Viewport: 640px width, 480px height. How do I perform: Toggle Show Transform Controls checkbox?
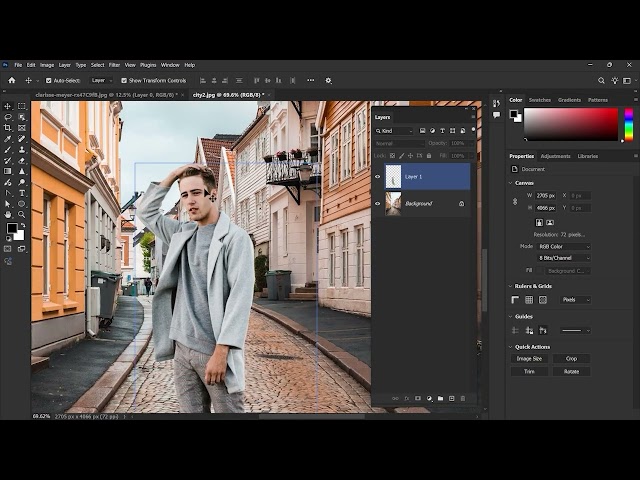(x=124, y=81)
